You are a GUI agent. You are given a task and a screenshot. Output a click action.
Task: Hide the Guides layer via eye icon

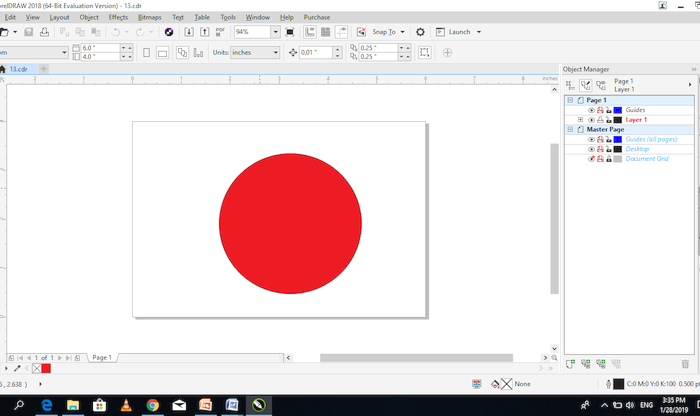pyautogui.click(x=591, y=110)
